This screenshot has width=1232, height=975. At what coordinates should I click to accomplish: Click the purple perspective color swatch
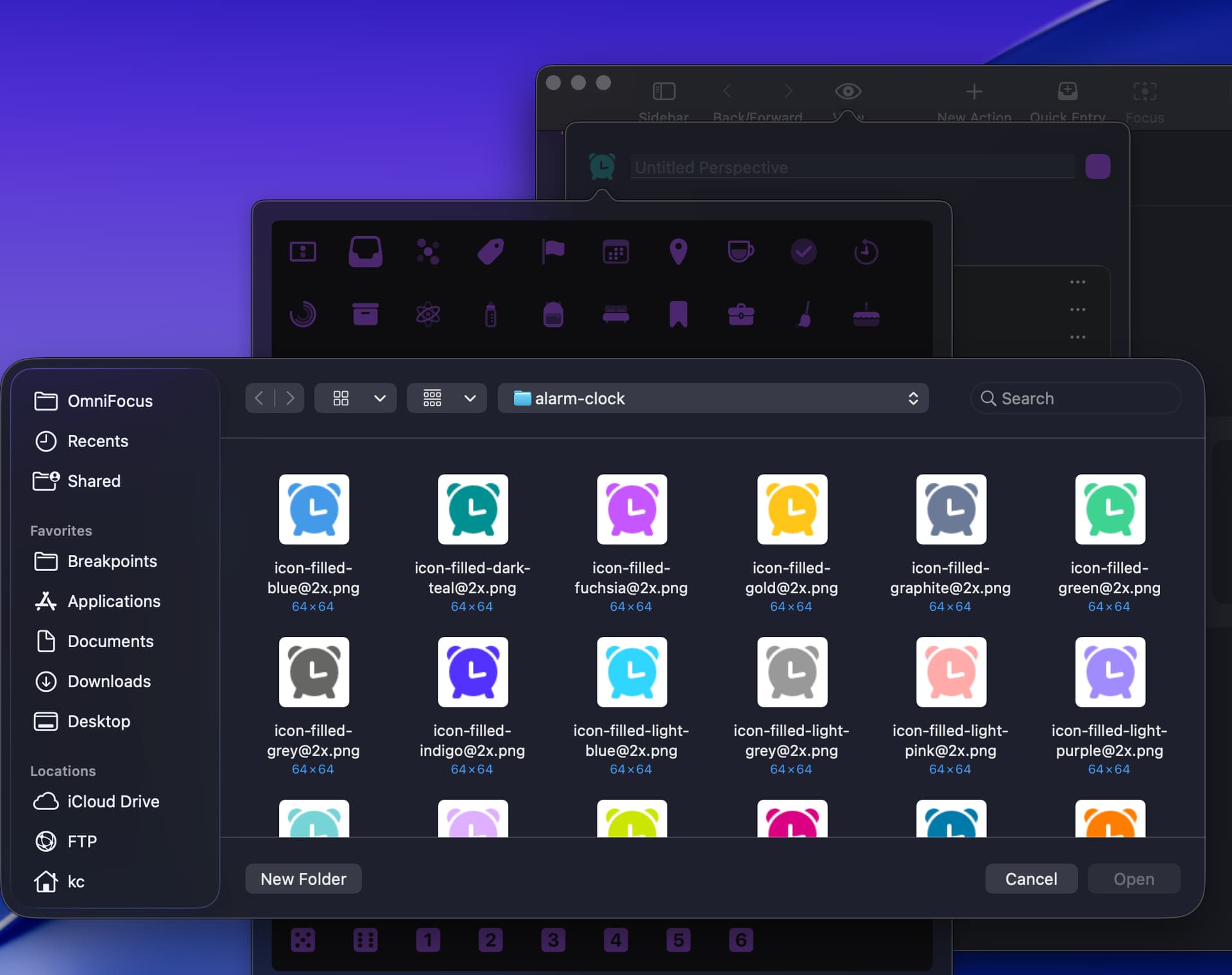1097,167
